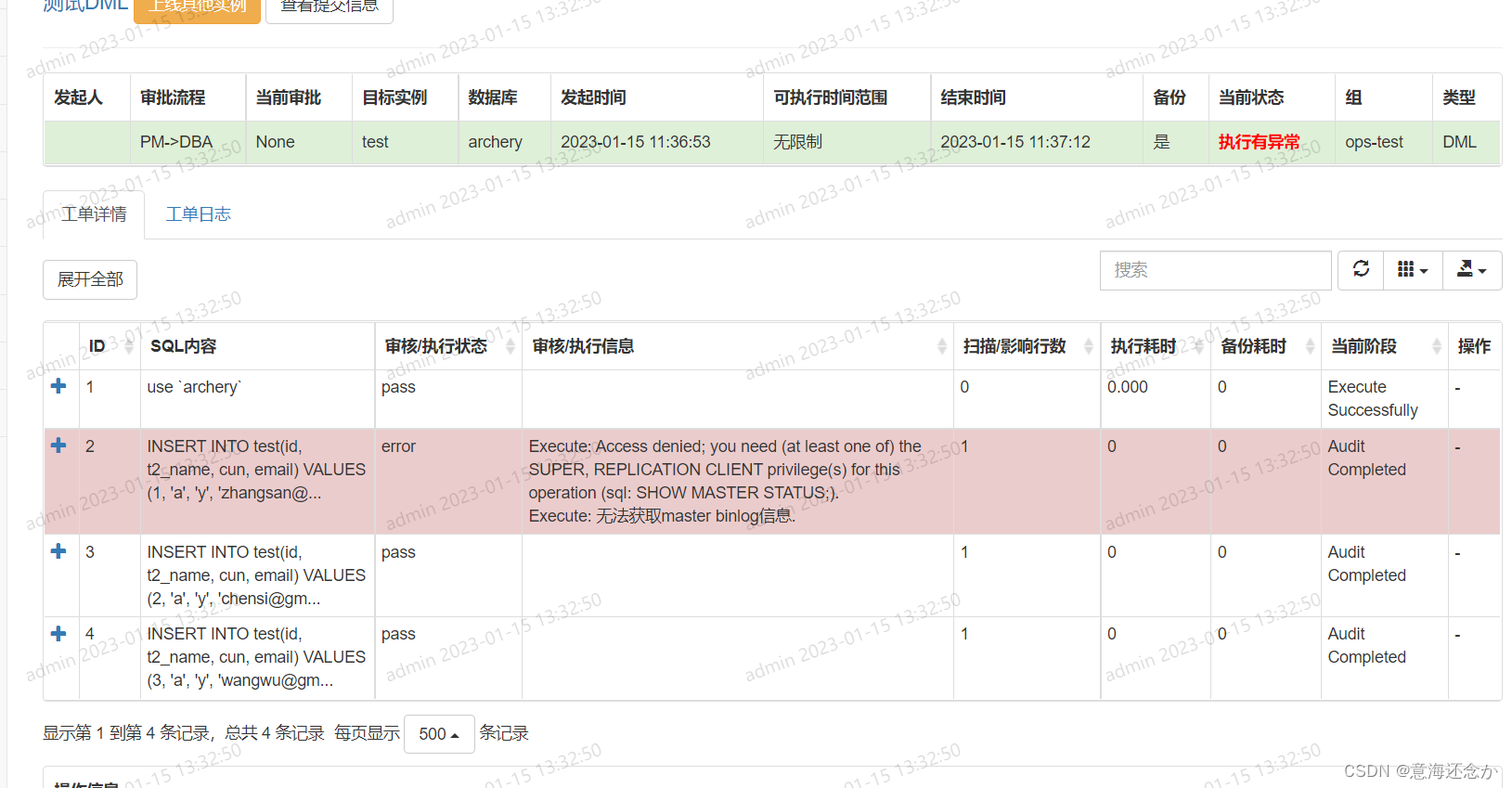
Task: Expand row 3 details with plus icon
Action: click(x=58, y=551)
